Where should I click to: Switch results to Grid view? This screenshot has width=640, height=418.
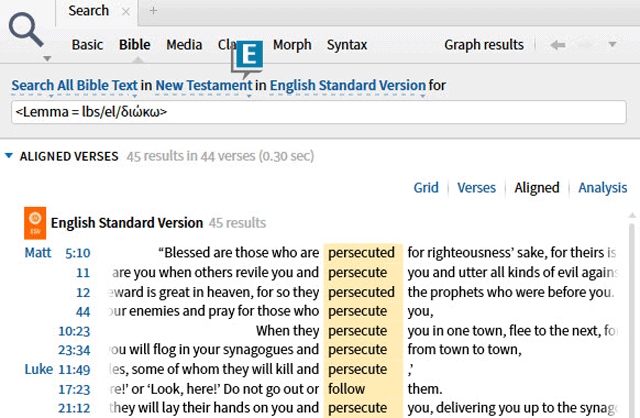[426, 188]
